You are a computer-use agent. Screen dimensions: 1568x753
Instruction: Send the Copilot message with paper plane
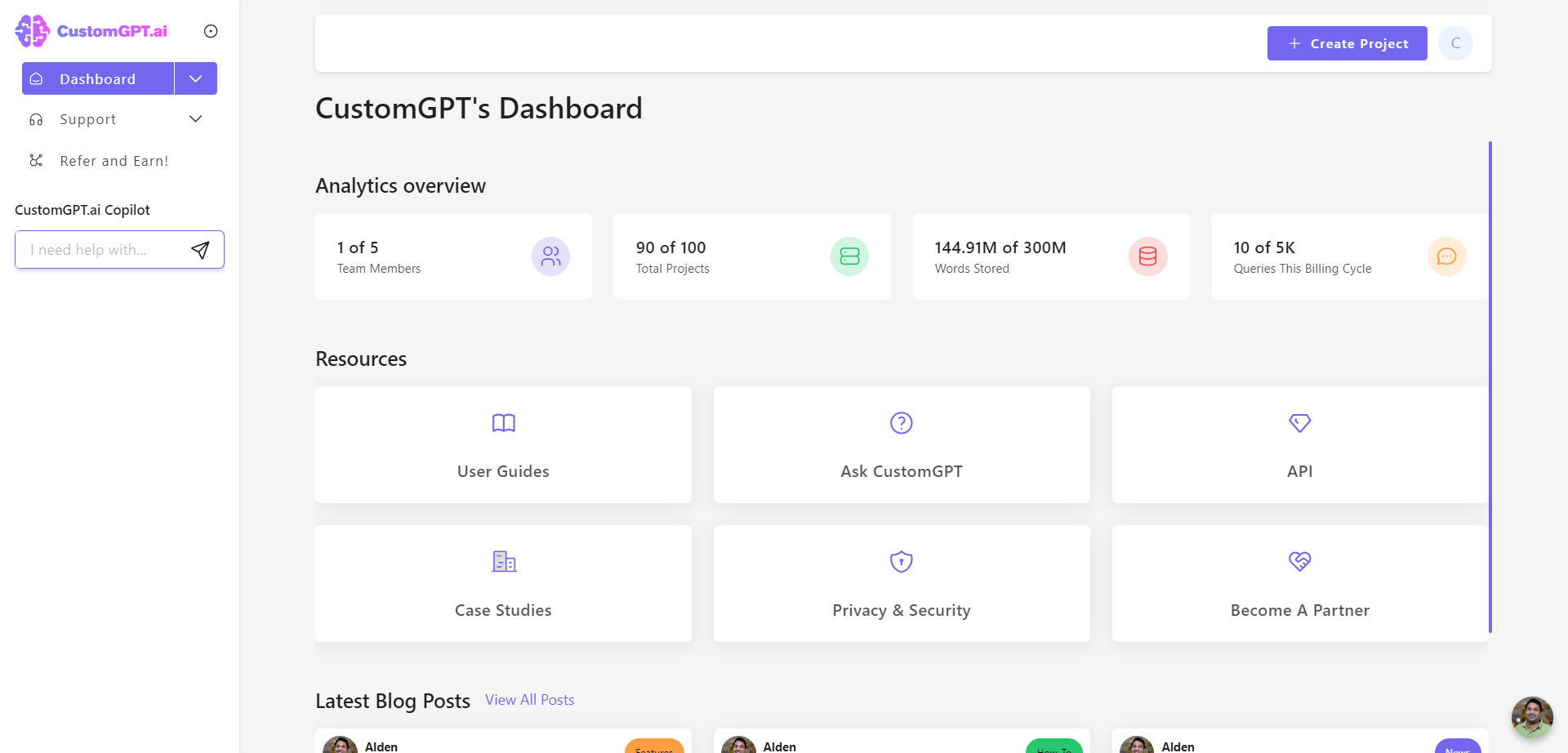200,250
